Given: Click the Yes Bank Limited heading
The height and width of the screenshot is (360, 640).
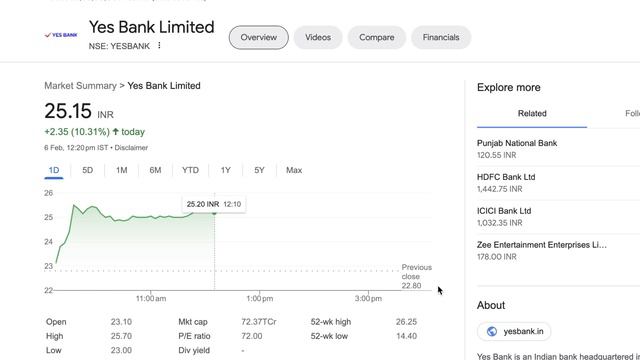Looking at the screenshot, I should pos(151,27).
